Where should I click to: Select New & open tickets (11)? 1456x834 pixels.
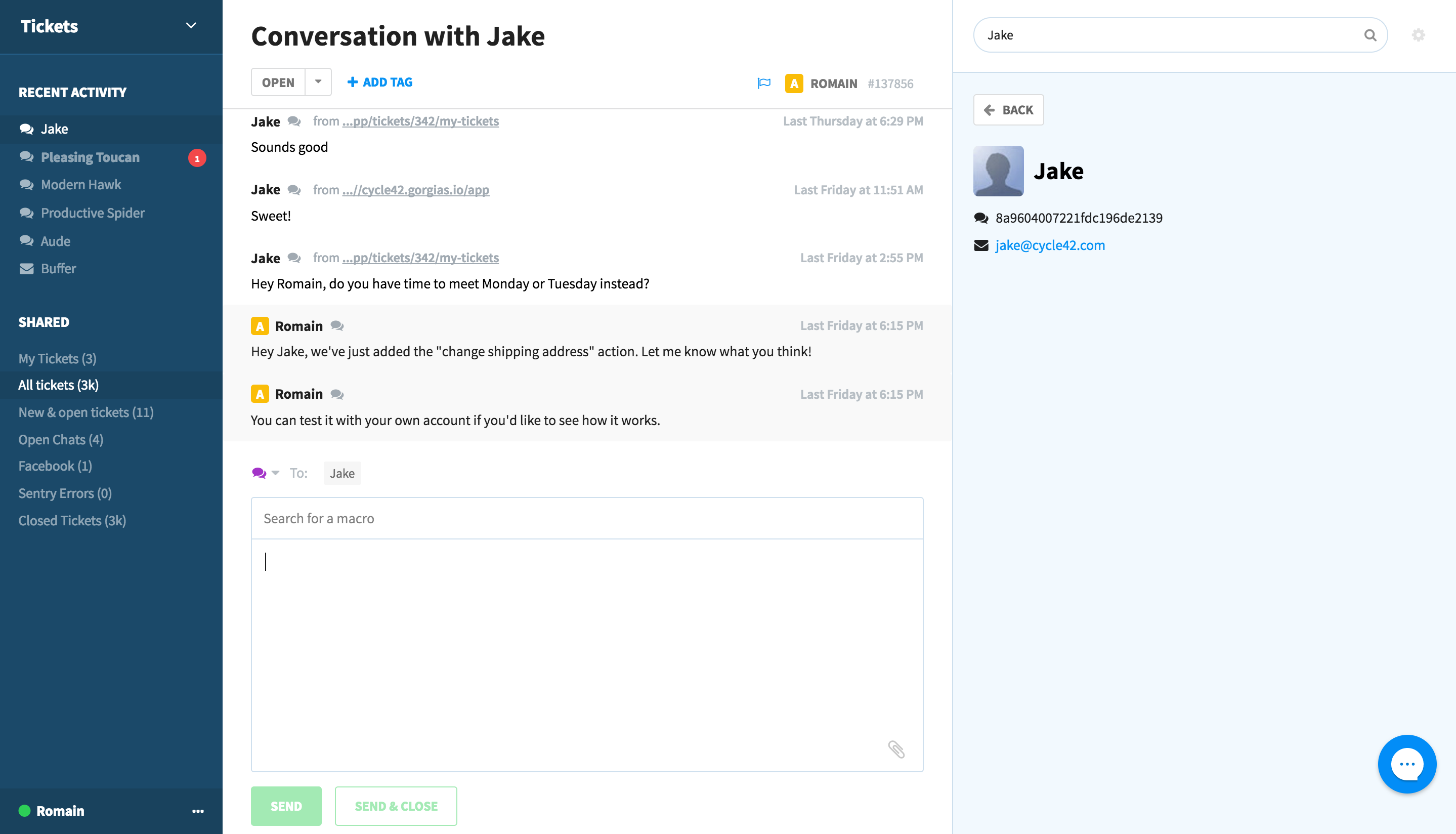coord(86,412)
